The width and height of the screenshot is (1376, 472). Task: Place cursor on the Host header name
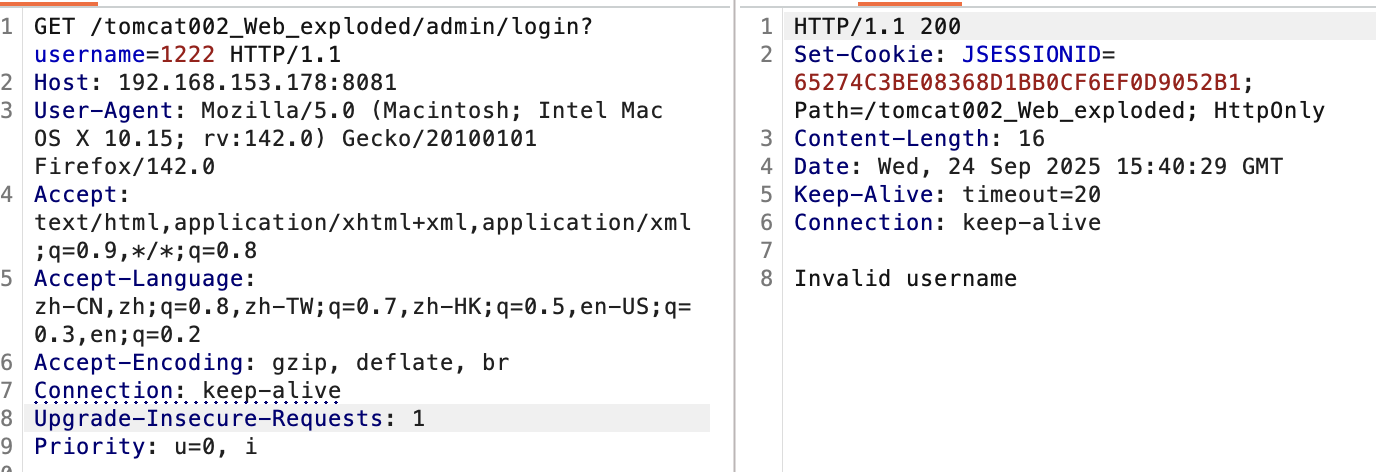click(x=61, y=82)
